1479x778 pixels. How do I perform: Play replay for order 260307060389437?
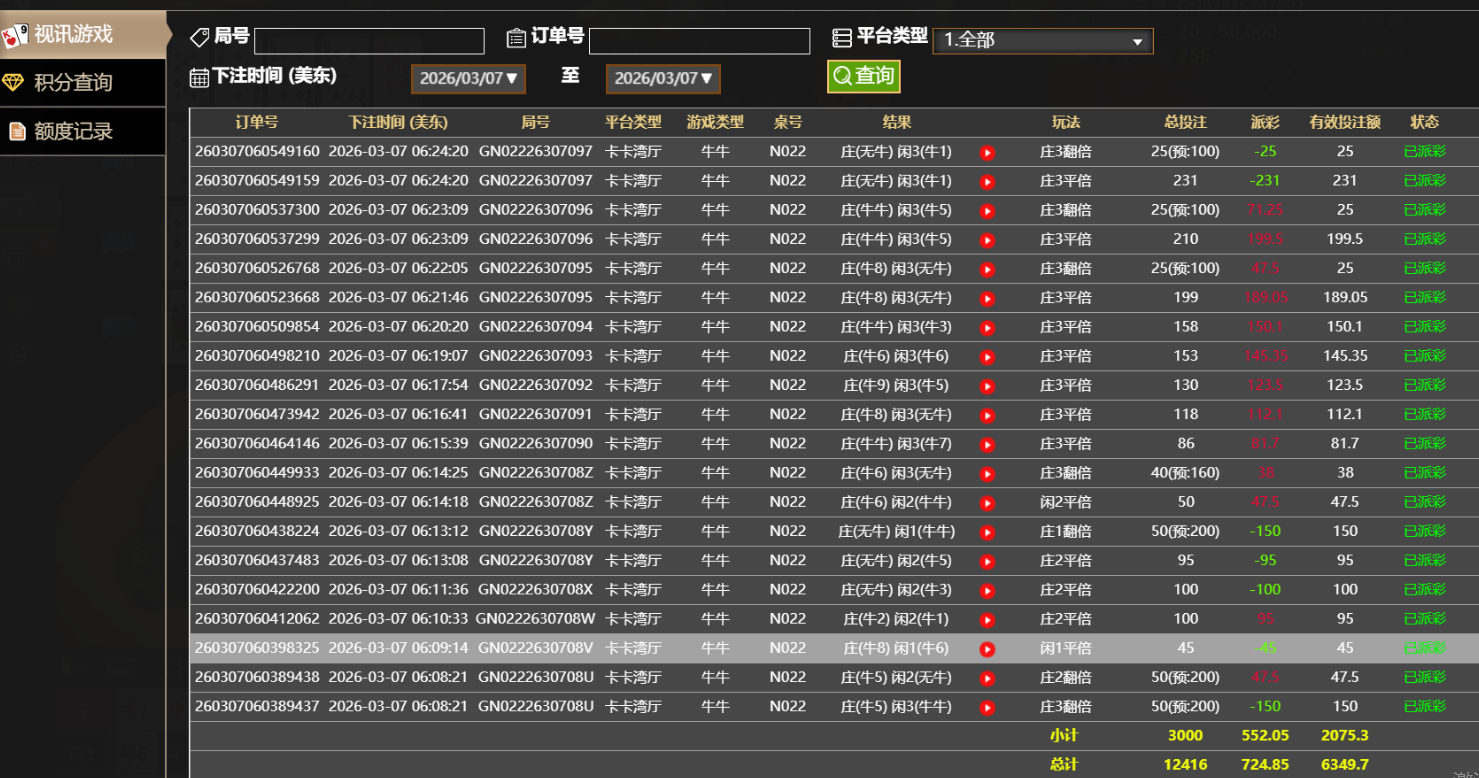(987, 707)
